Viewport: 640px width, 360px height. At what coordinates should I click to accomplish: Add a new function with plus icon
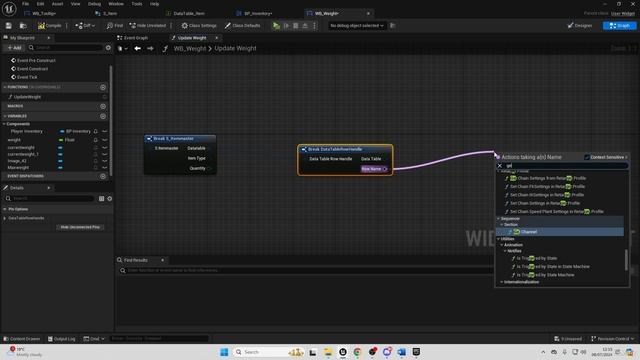103,87
